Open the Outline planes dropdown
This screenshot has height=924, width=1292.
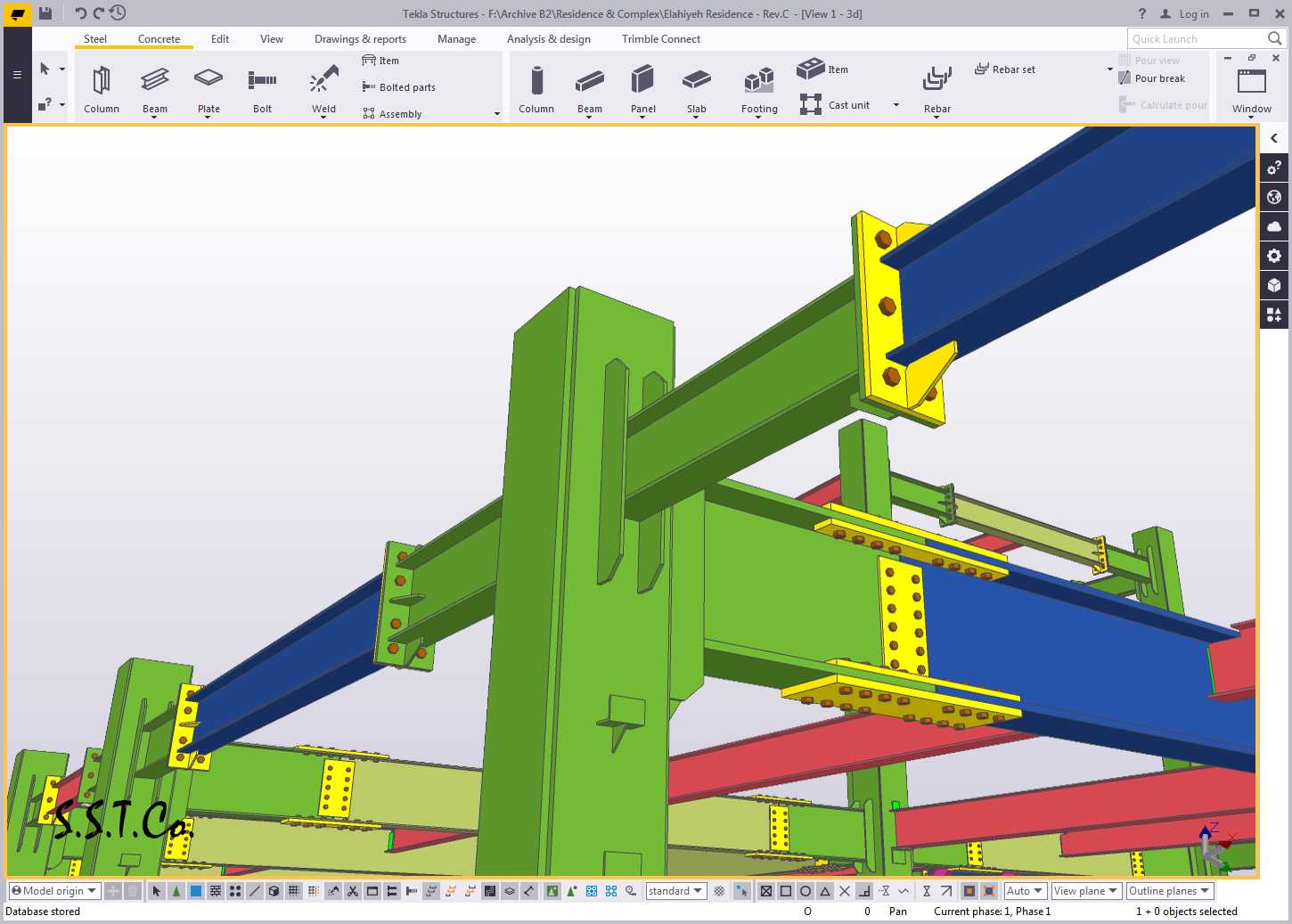point(1170,891)
